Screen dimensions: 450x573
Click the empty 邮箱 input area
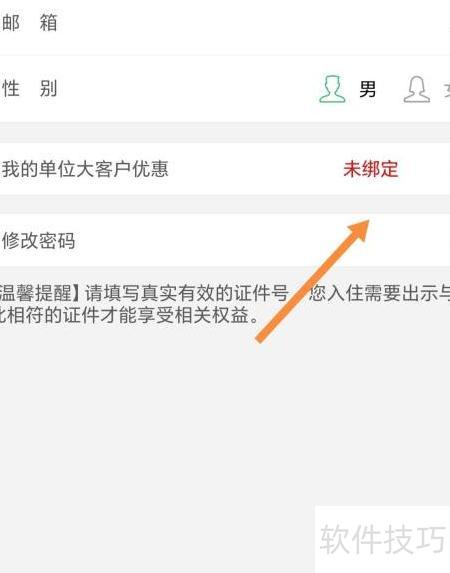[x=252, y=23]
